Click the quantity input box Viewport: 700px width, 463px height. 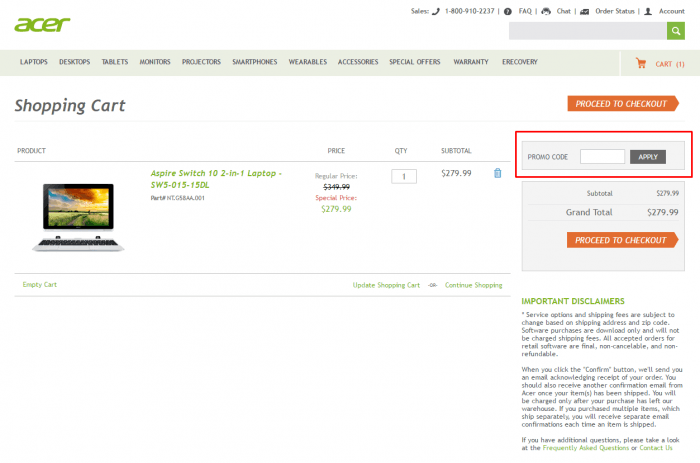(403, 176)
